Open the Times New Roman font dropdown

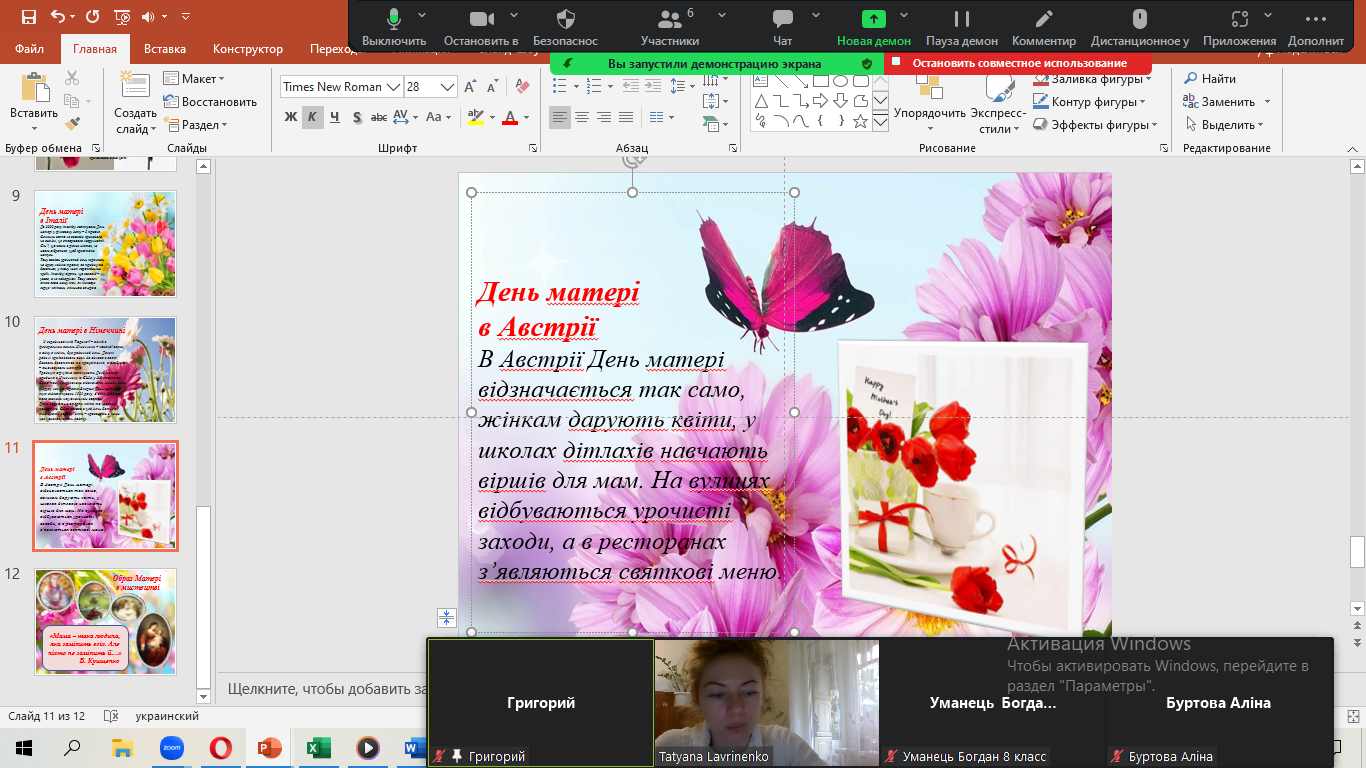393,87
